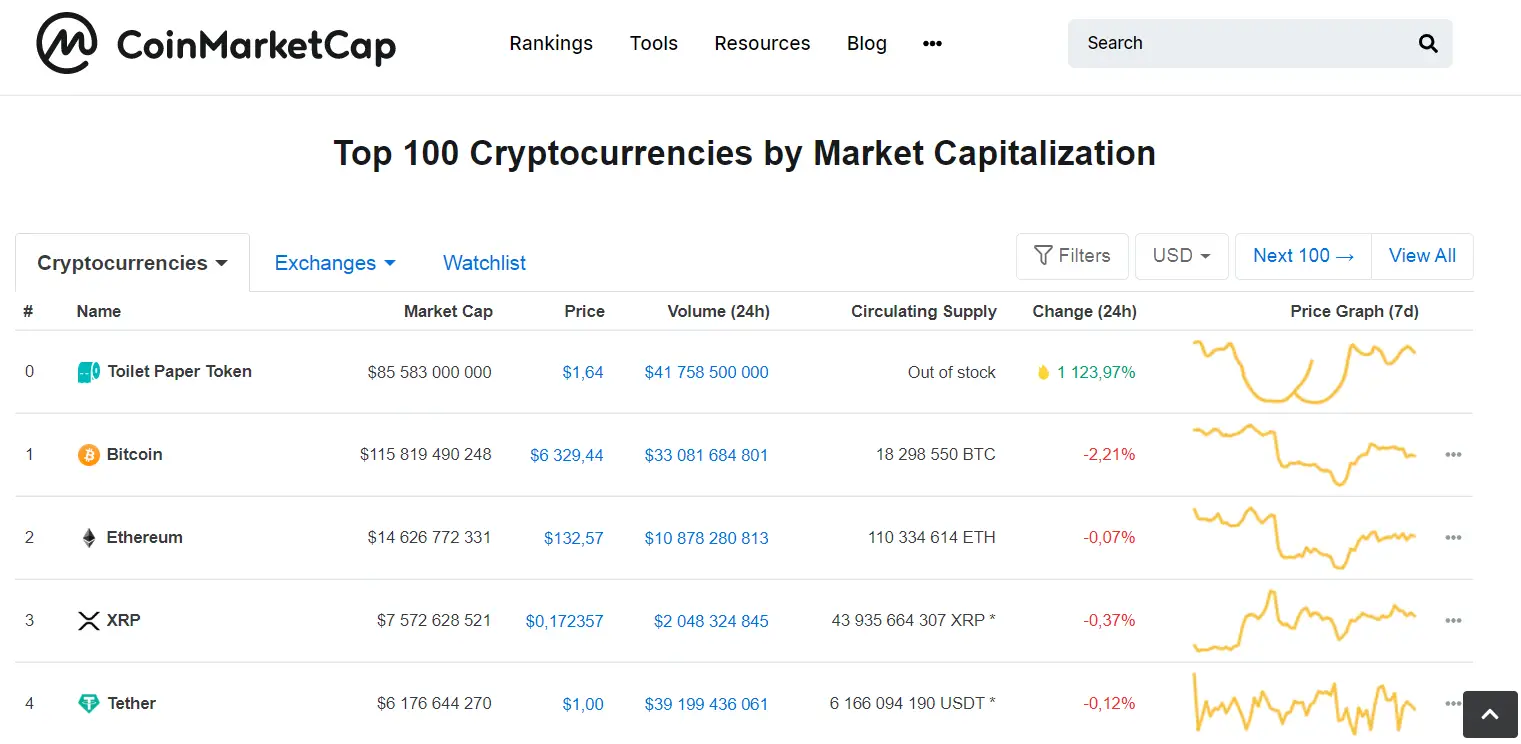Image resolution: width=1521 pixels, height=744 pixels.
Task: Click the Out of stock supply text
Action: [x=952, y=372]
